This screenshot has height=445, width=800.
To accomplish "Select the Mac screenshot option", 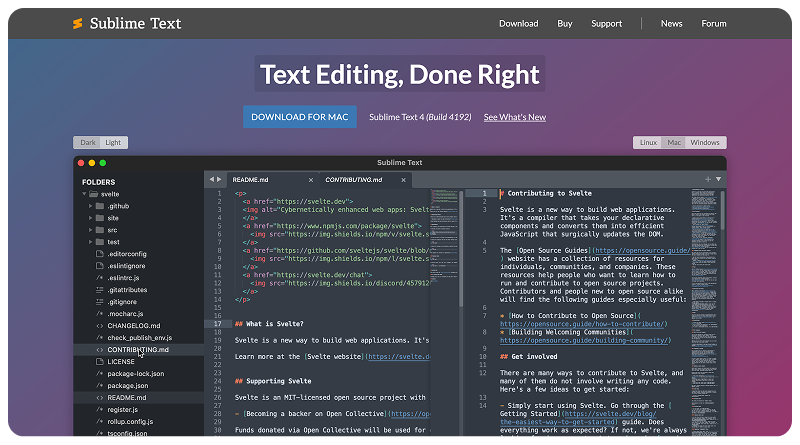I will 673,142.
